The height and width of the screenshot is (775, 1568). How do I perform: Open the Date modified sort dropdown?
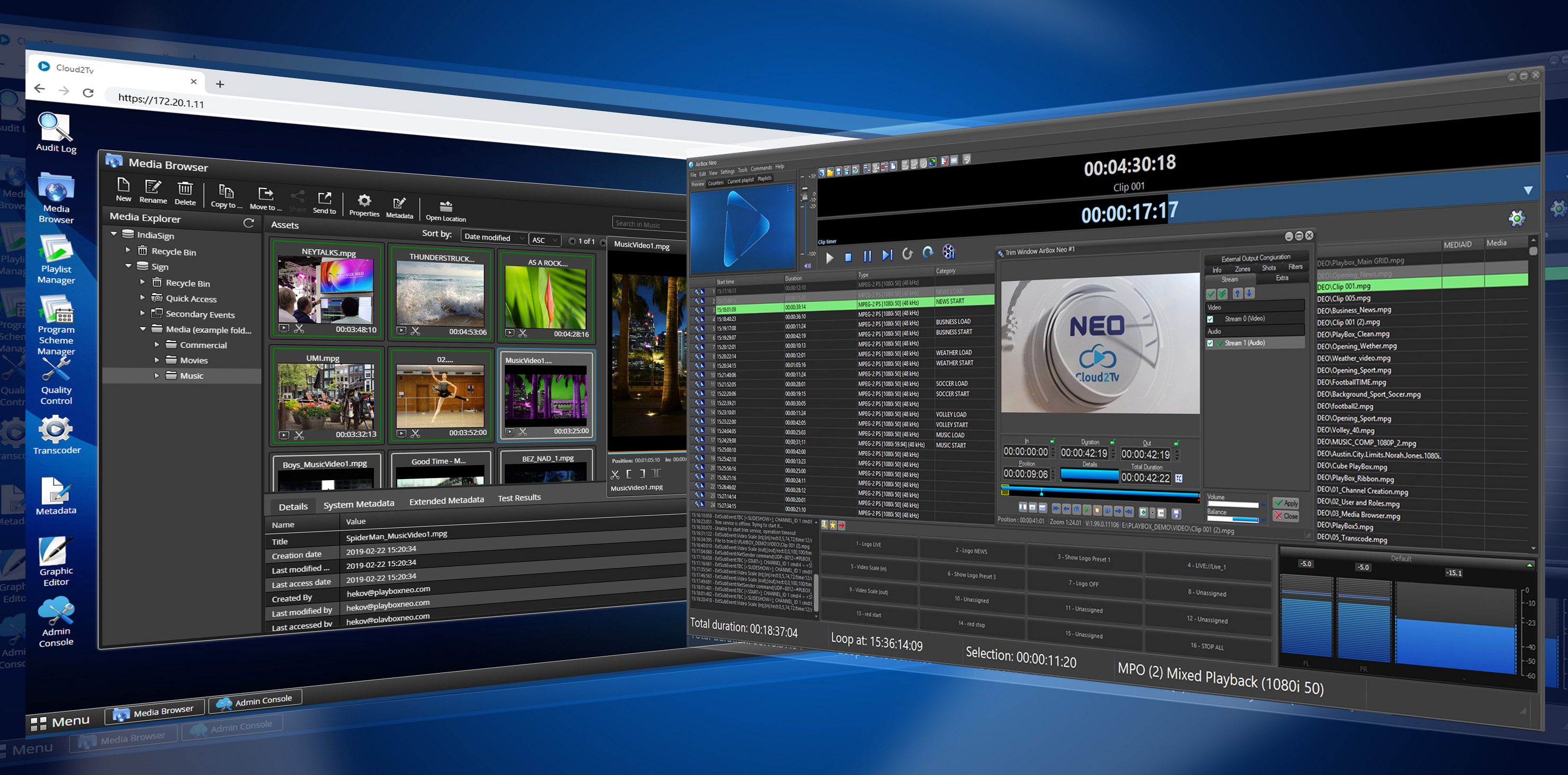coord(493,238)
